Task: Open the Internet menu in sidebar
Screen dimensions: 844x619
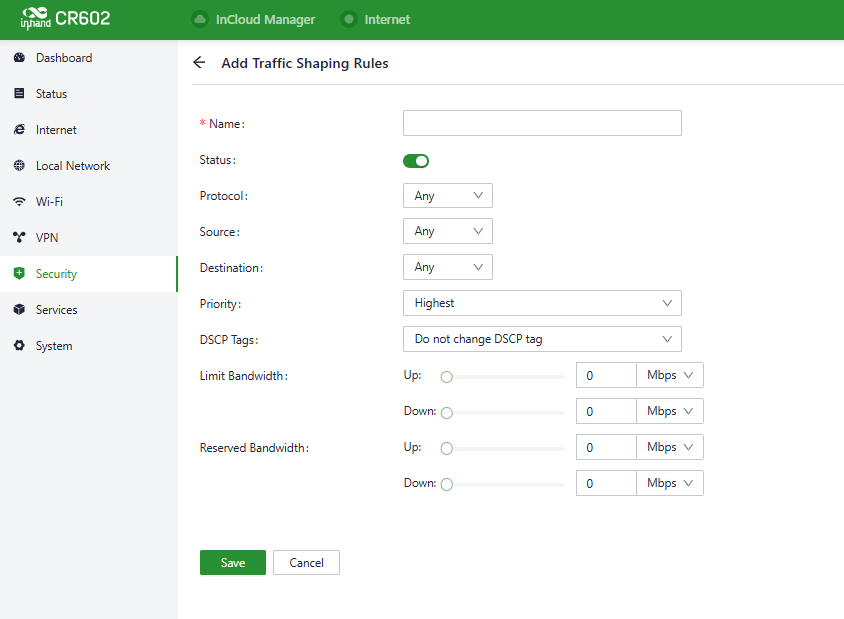Action: click(56, 130)
